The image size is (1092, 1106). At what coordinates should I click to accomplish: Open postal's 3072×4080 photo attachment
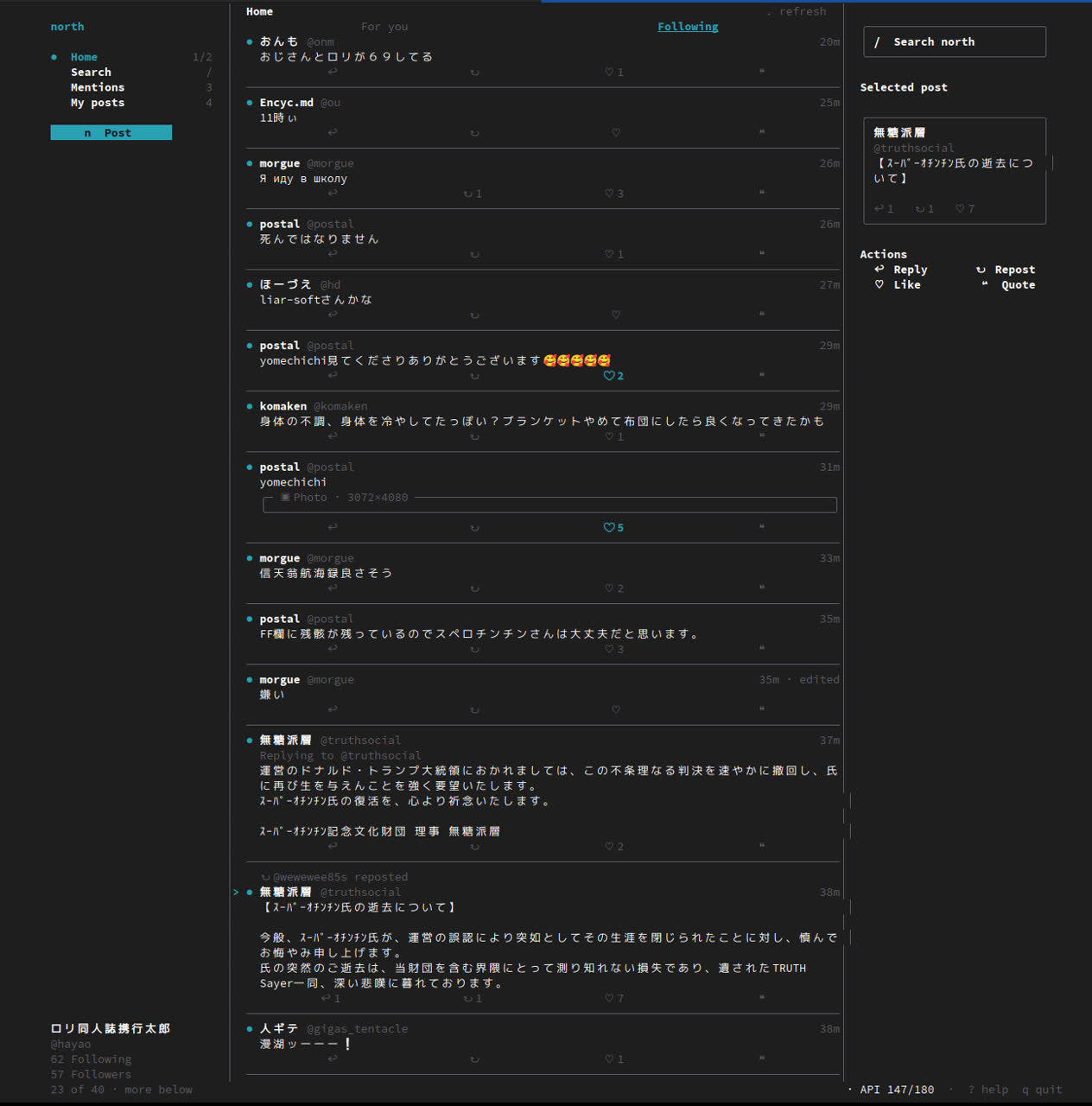pyautogui.click(x=550, y=504)
